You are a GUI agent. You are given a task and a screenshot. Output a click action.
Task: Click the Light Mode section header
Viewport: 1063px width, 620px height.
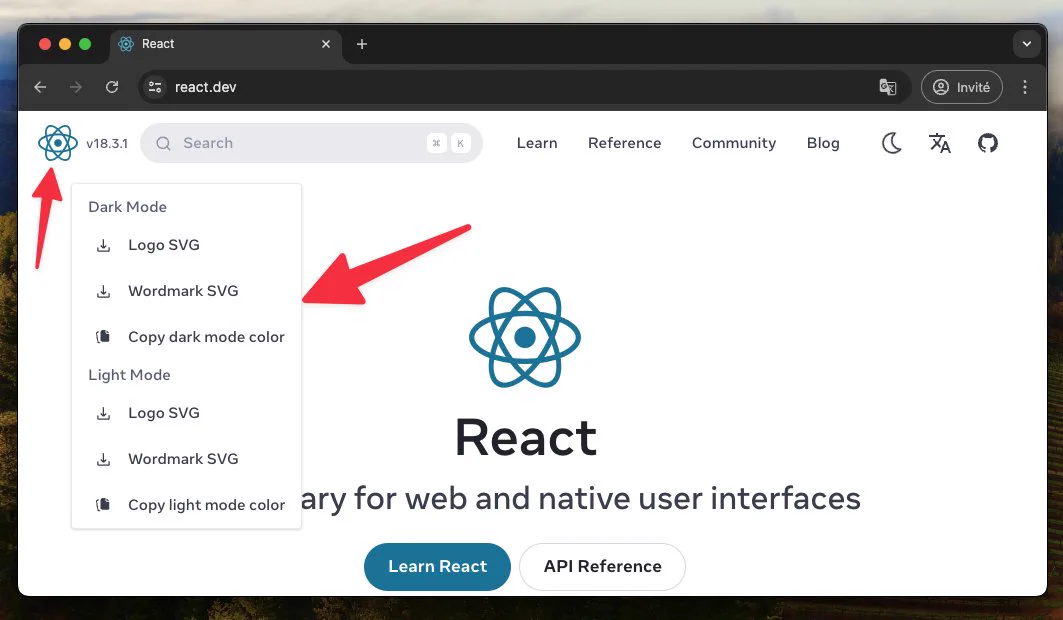[x=129, y=375]
